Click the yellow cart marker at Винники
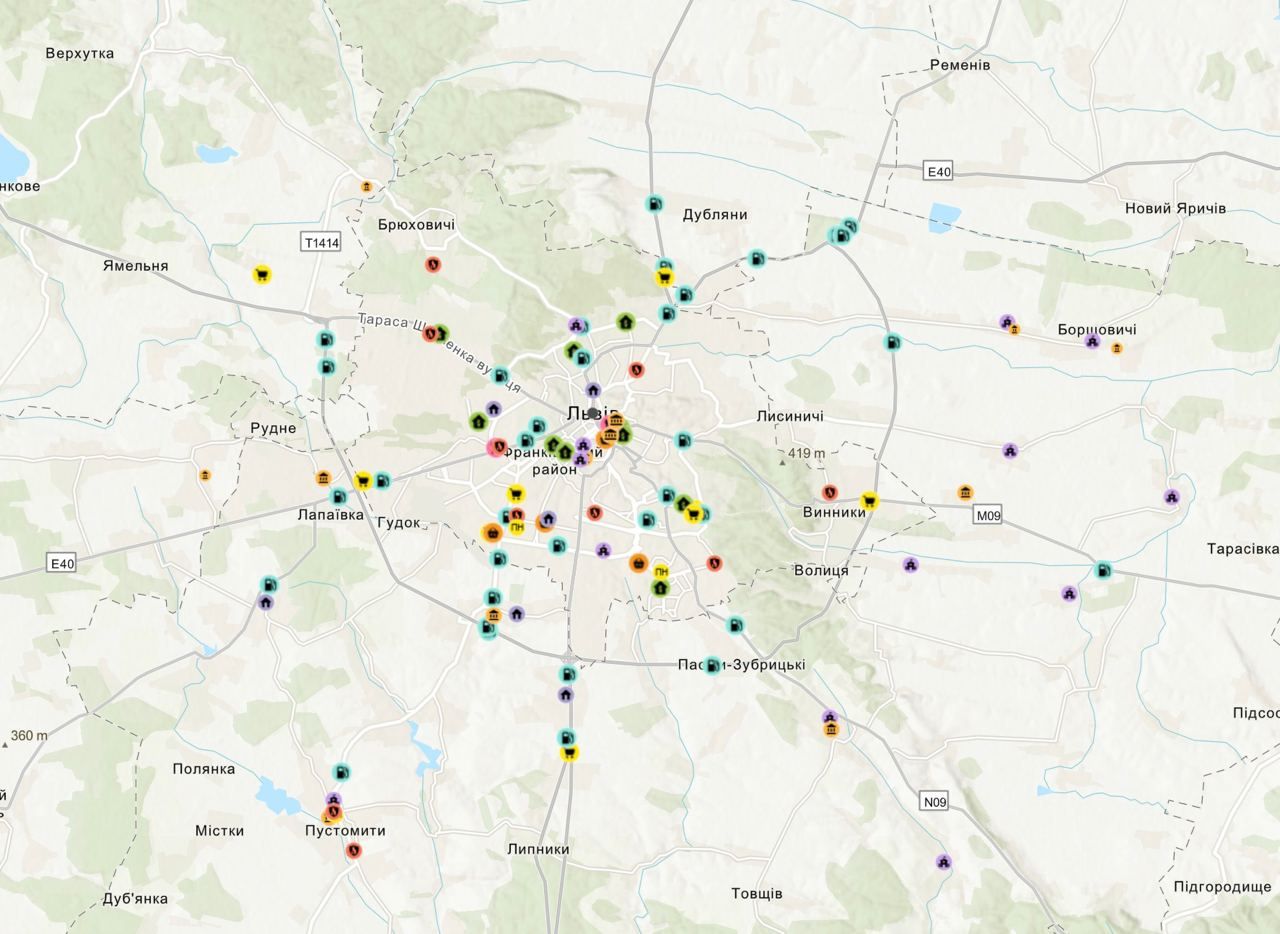Viewport: 1280px width, 934px height. pos(869,501)
